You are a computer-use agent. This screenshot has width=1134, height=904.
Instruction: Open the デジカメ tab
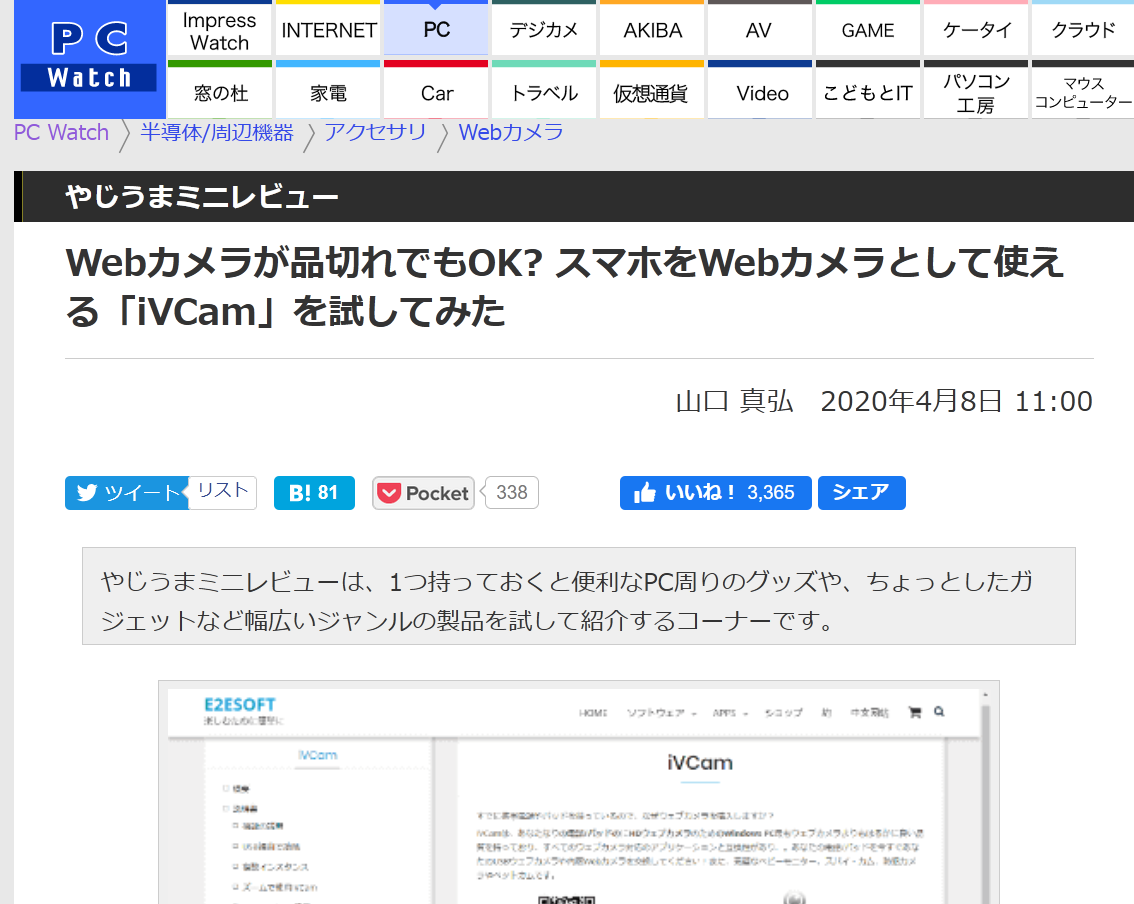[x=544, y=29]
